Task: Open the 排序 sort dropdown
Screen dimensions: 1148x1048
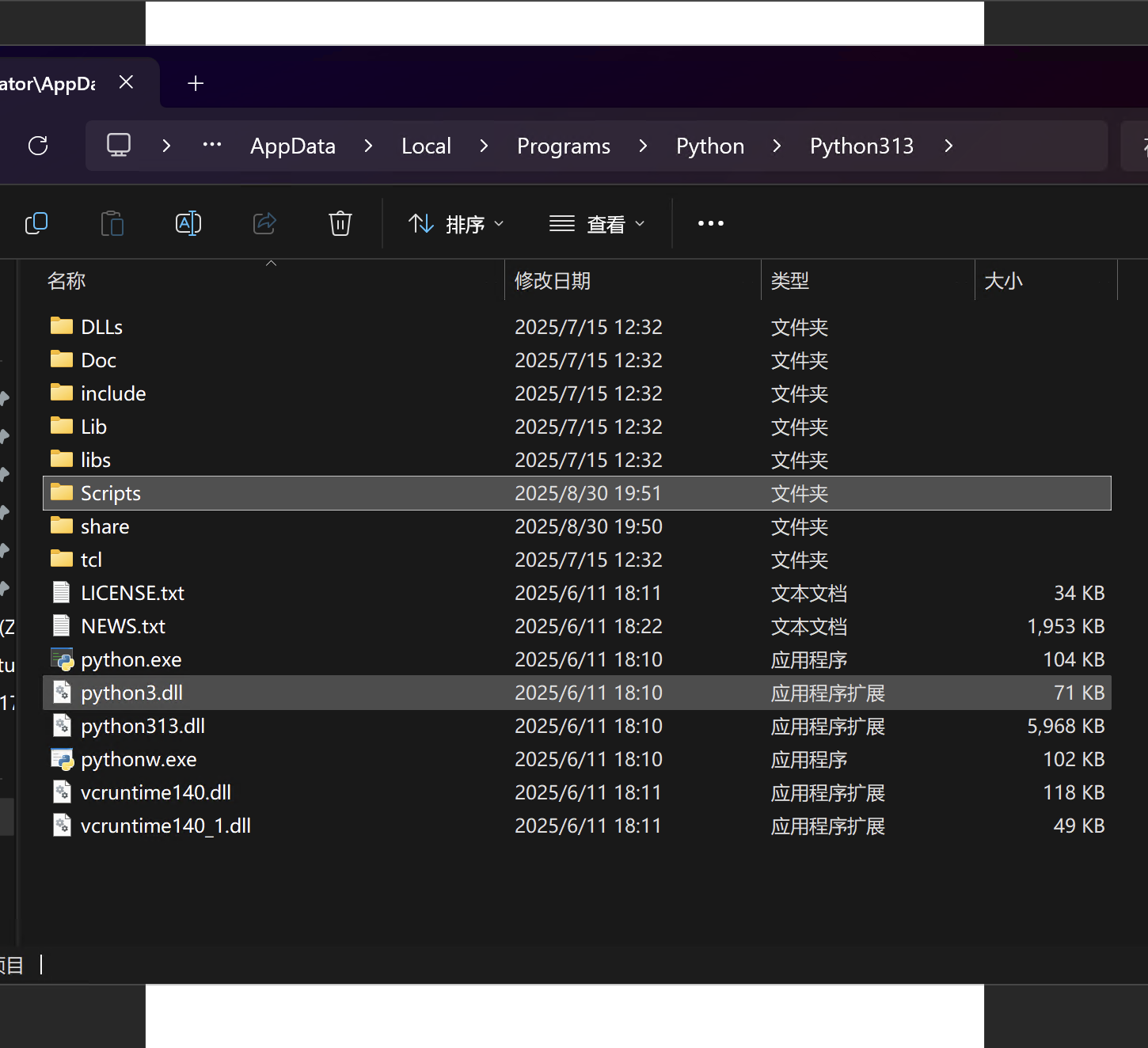Action: coord(456,225)
